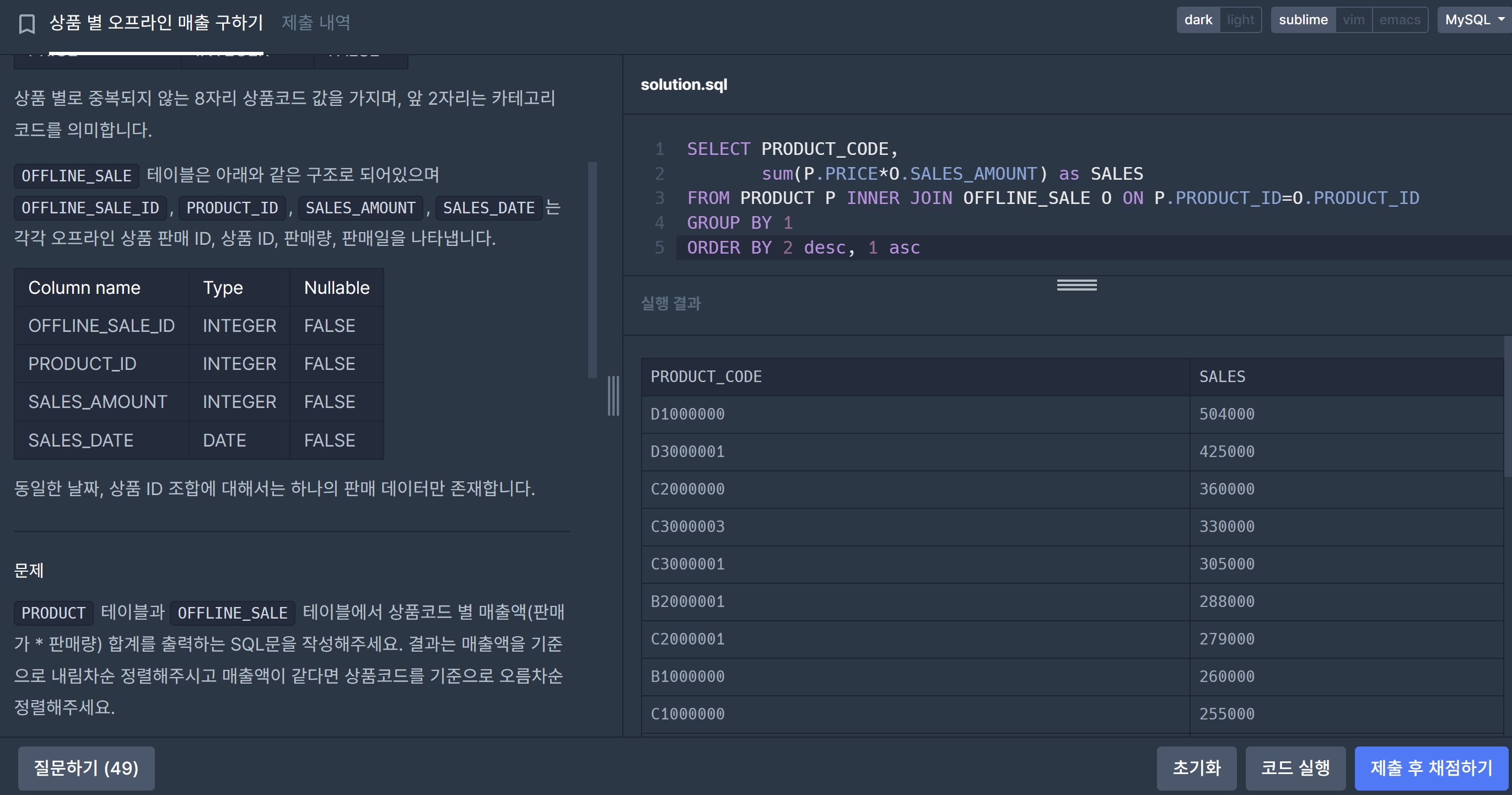The width and height of the screenshot is (1512, 795).
Task: Open the 제출 내역 tab
Action: (x=316, y=22)
